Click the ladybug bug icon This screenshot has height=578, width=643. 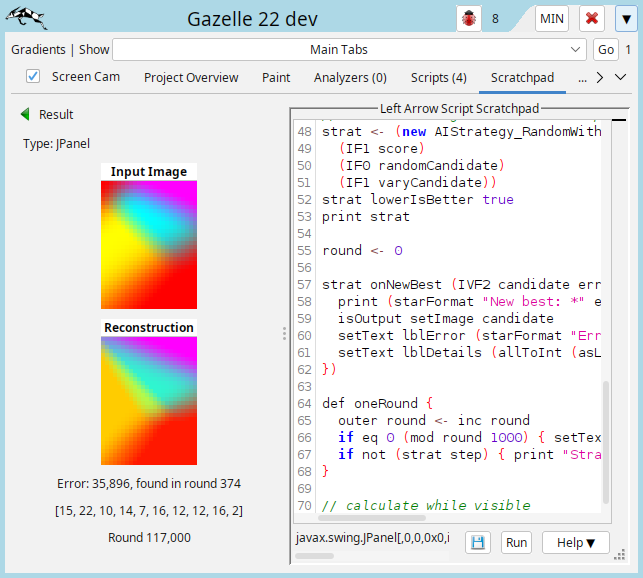[x=467, y=18]
